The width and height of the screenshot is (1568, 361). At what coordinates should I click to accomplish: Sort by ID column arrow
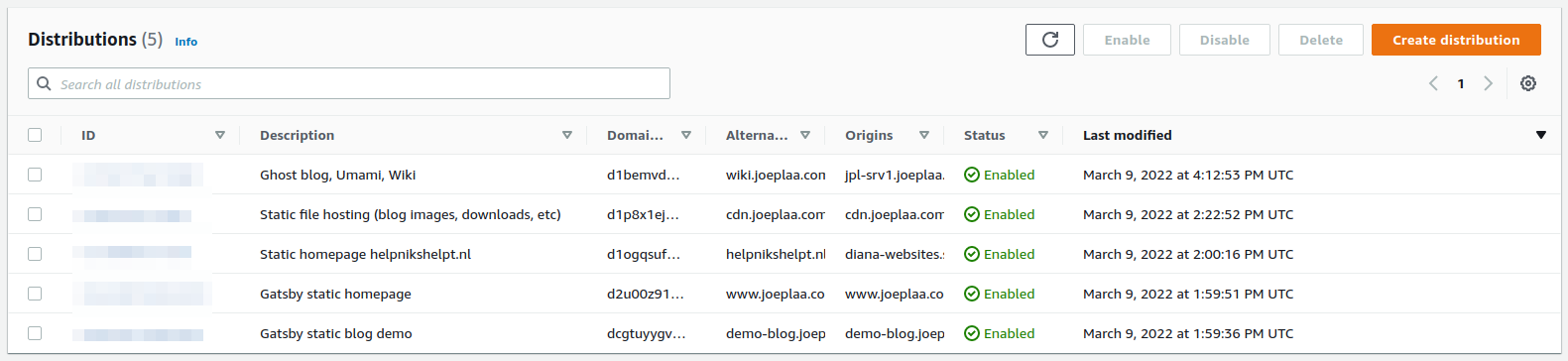220,135
